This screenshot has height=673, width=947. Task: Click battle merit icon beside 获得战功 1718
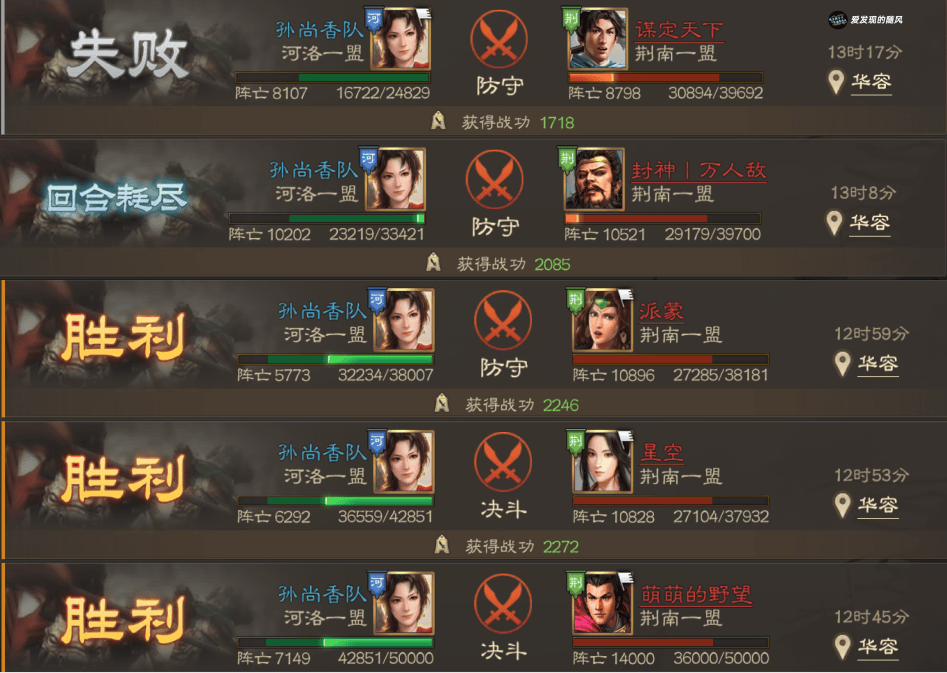pos(439,121)
